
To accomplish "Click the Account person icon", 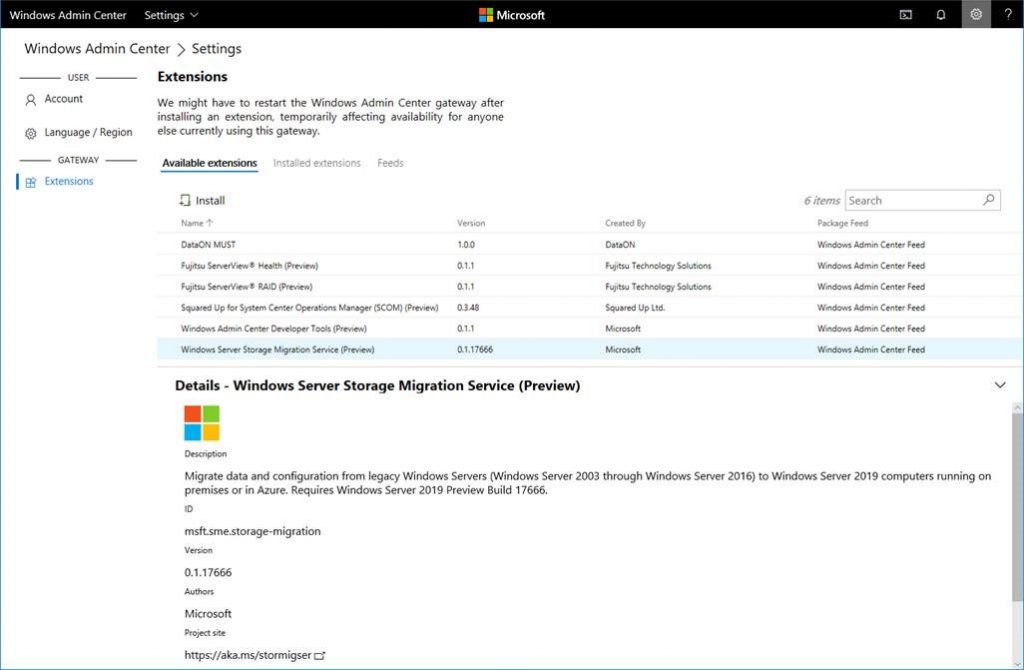I will pyautogui.click(x=30, y=100).
